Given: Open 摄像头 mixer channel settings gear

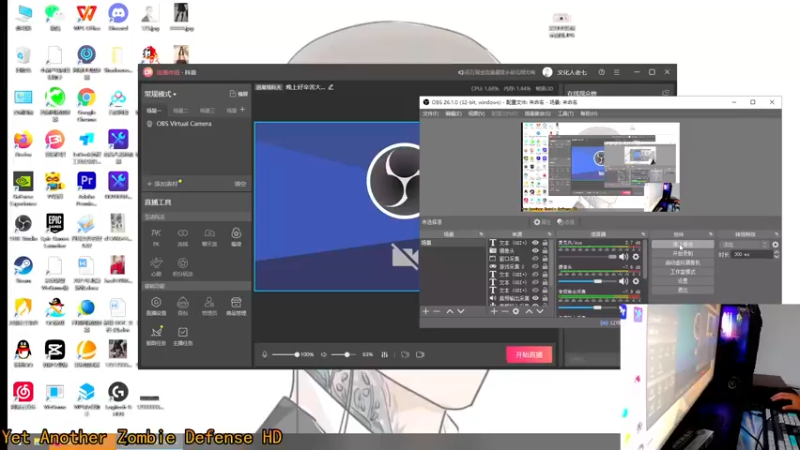Looking at the screenshot, I should pos(636,281).
